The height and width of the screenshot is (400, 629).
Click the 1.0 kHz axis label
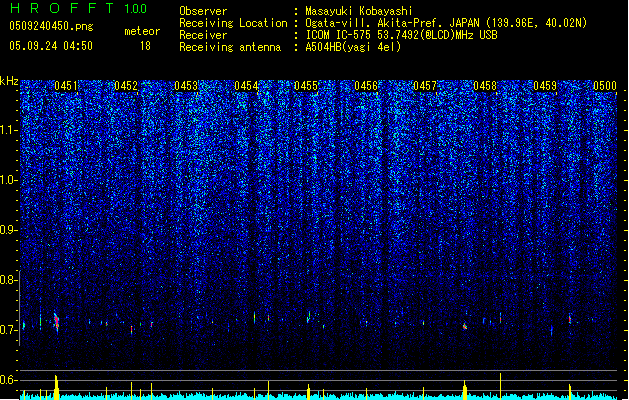(8, 180)
